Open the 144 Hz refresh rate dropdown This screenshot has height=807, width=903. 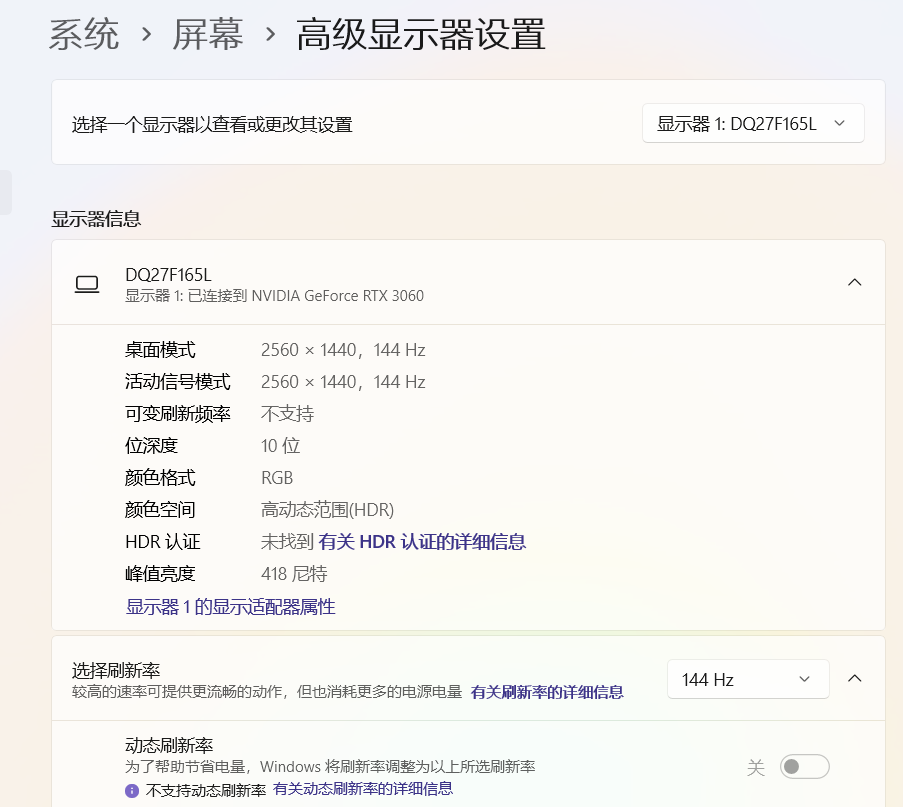tap(747, 679)
